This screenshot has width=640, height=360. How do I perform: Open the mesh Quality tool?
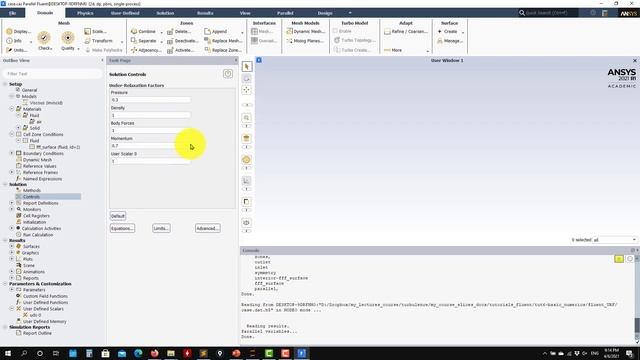coord(68,38)
